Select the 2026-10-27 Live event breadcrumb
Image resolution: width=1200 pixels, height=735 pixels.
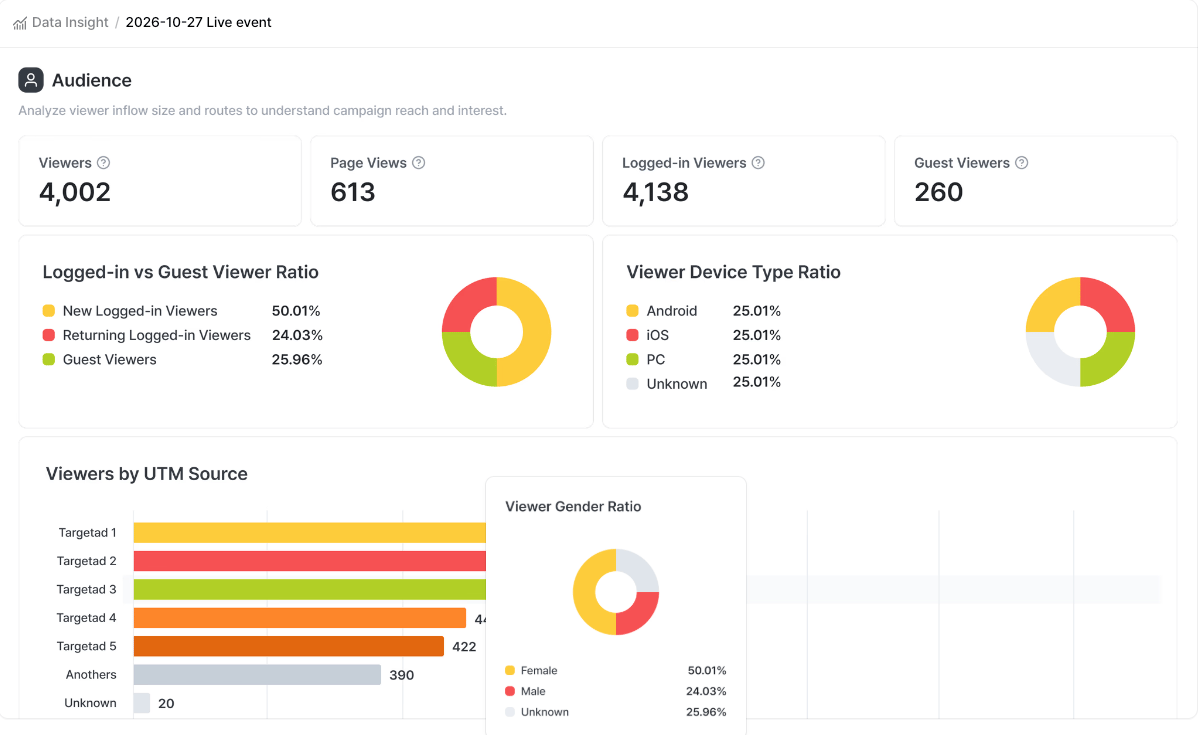click(198, 22)
